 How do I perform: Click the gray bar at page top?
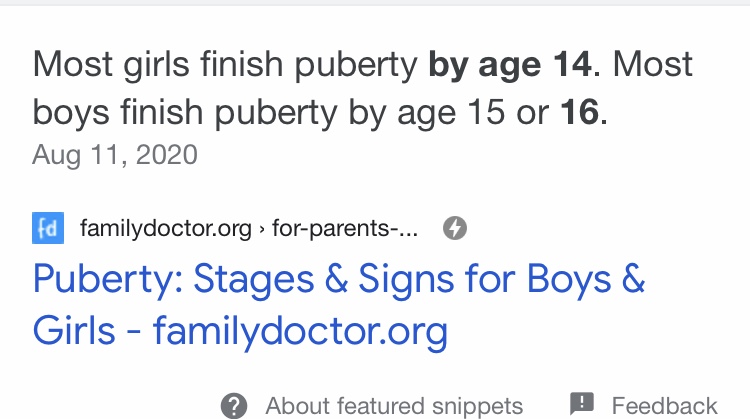(x=375, y=2)
